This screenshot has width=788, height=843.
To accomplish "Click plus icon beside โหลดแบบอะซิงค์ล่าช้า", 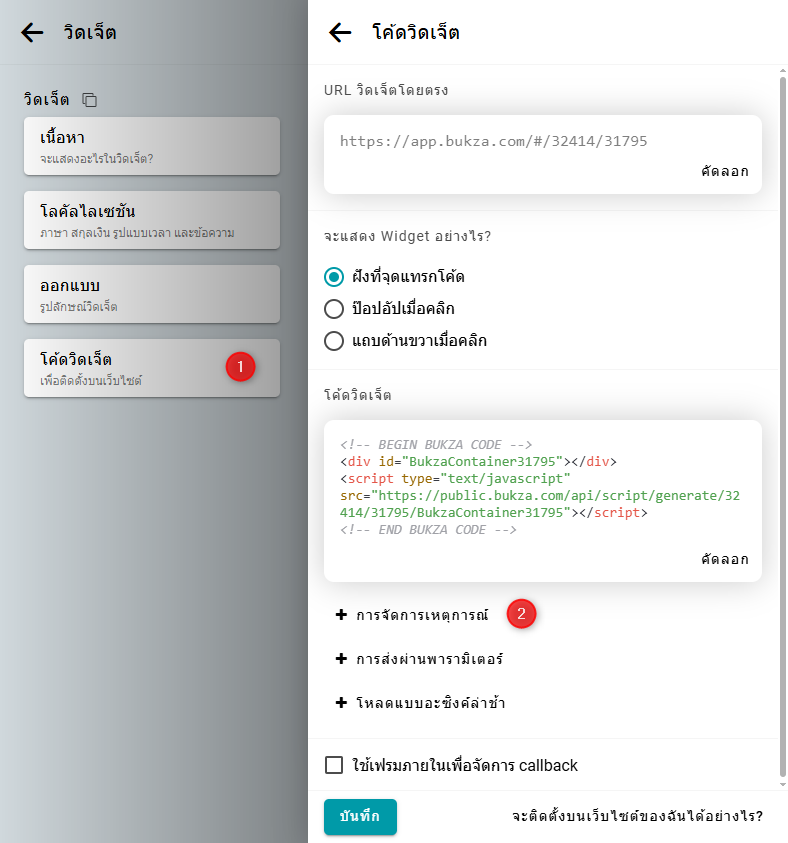I will click(341, 703).
